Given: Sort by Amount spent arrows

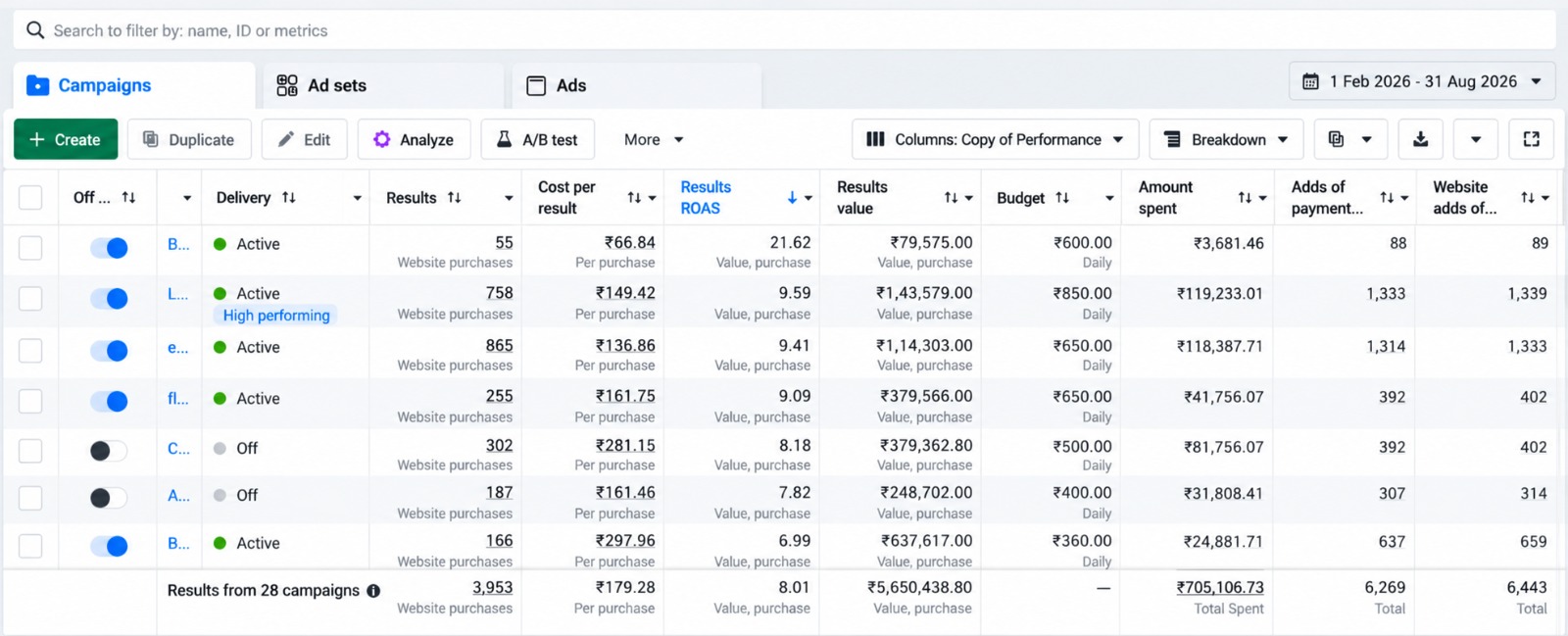Looking at the screenshot, I should (1245, 197).
